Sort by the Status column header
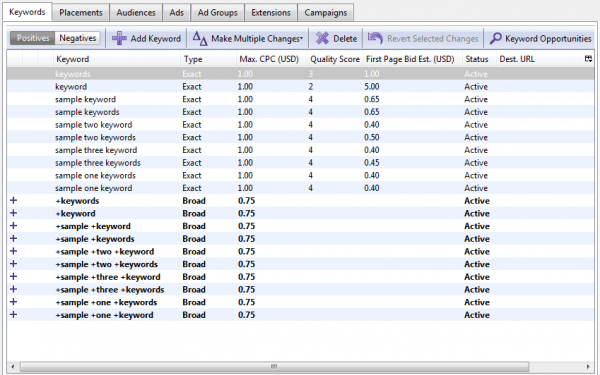Viewport: 600px width, 375px height. pyautogui.click(x=479, y=59)
